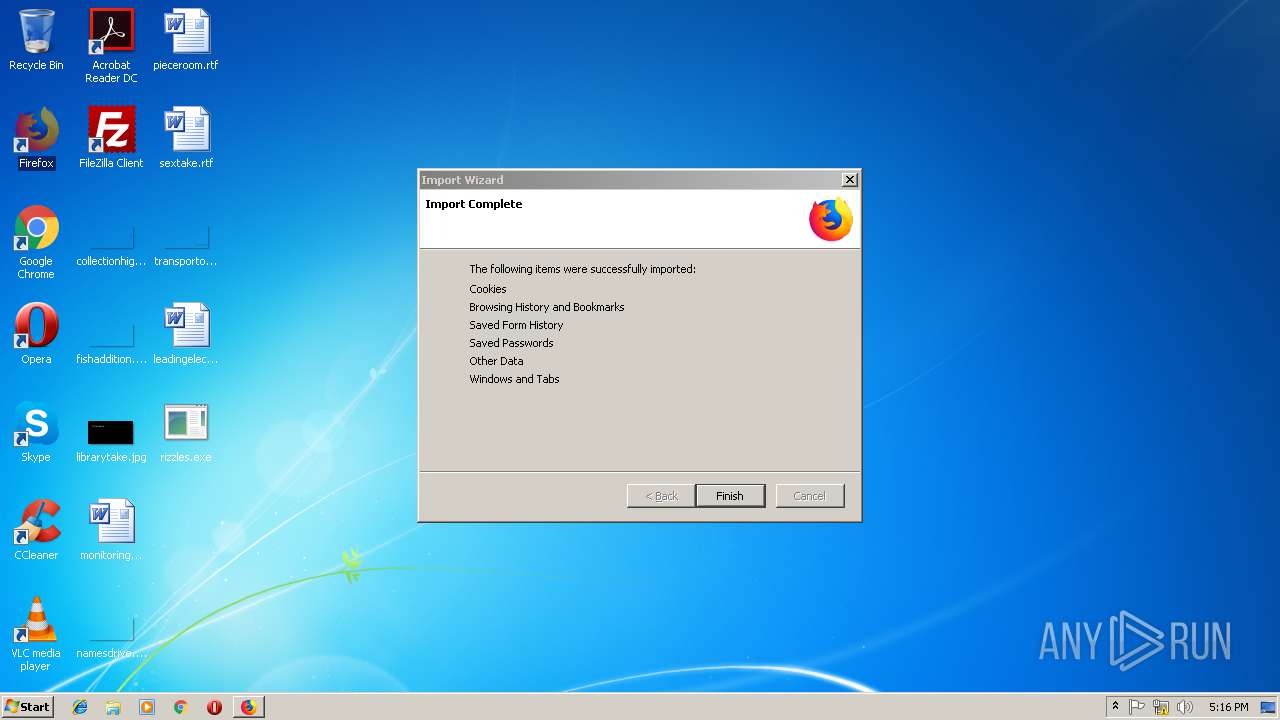This screenshot has width=1280, height=720.
Task: Select the Opera desktop shortcut
Action: [x=36, y=335]
